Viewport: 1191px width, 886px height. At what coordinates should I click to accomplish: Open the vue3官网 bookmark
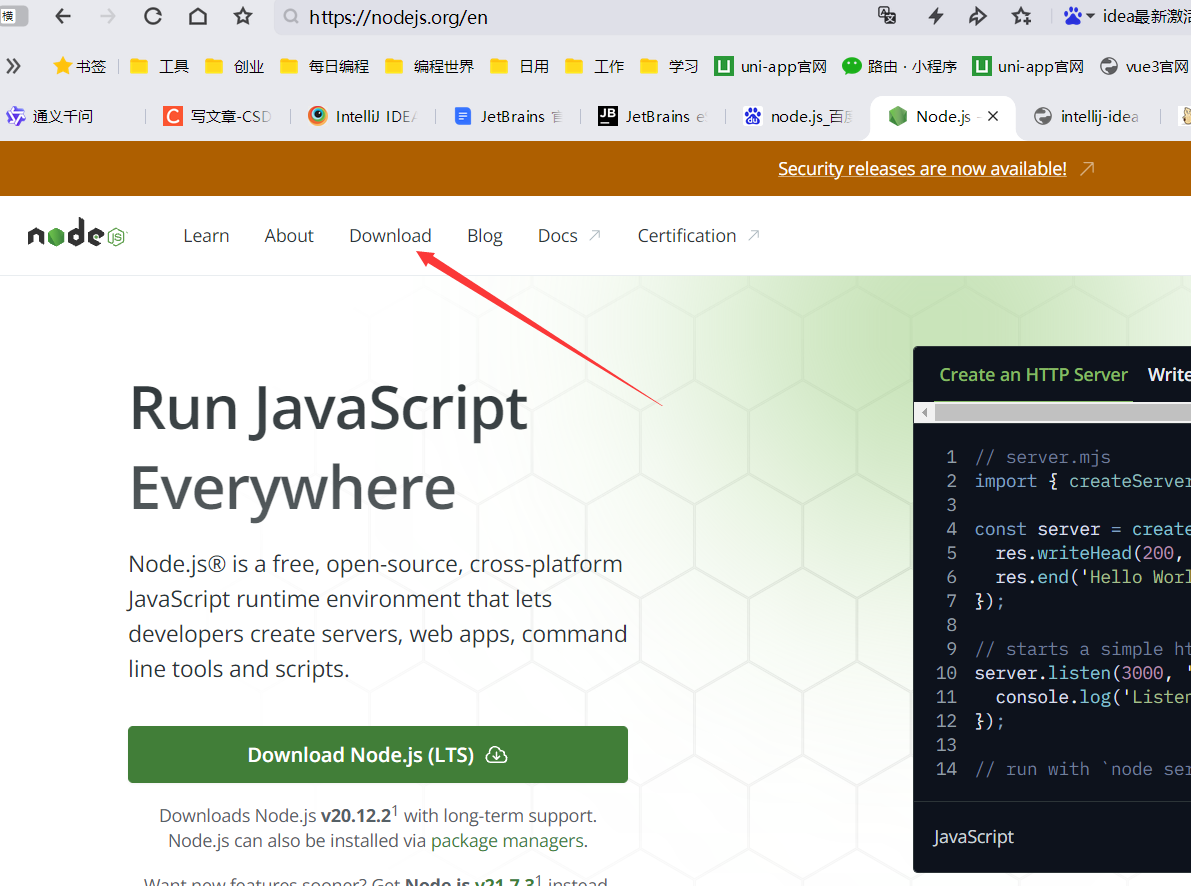click(x=1144, y=66)
